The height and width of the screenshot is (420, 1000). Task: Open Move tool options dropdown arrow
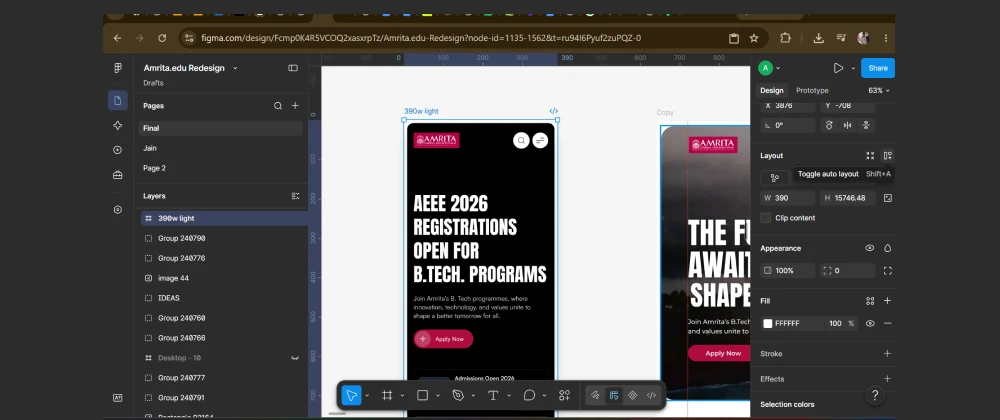pos(367,396)
